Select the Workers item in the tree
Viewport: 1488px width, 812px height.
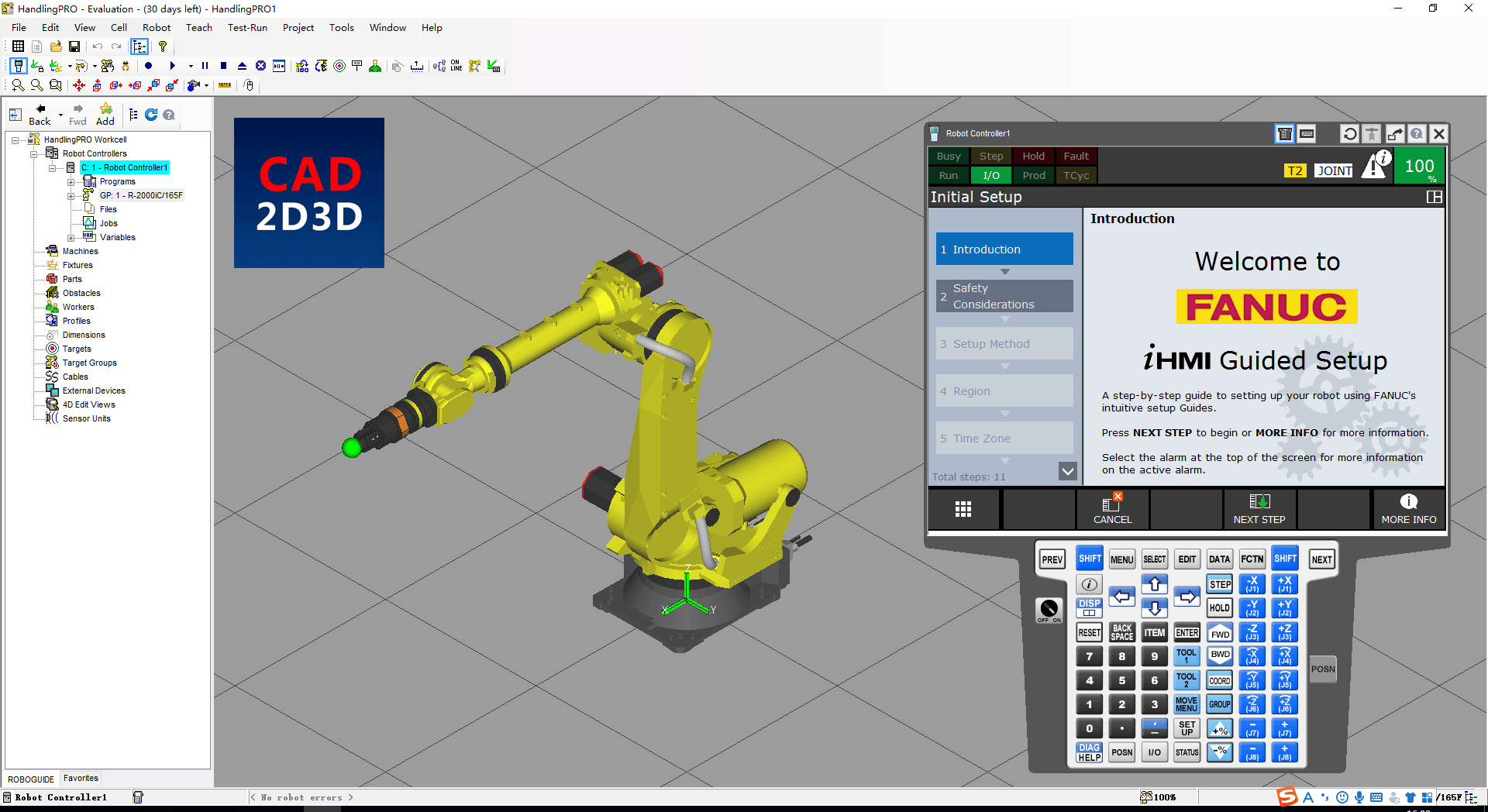(x=78, y=307)
